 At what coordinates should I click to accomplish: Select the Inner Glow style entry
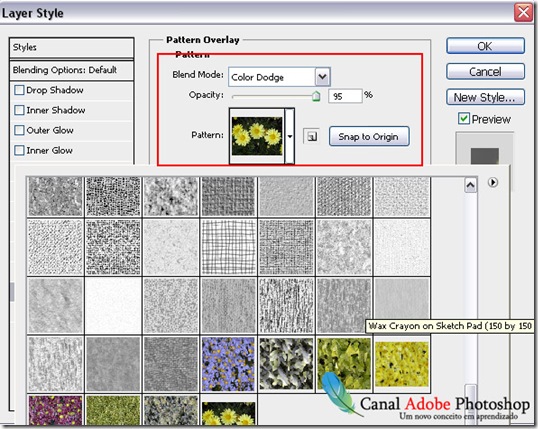pyautogui.click(x=71, y=151)
